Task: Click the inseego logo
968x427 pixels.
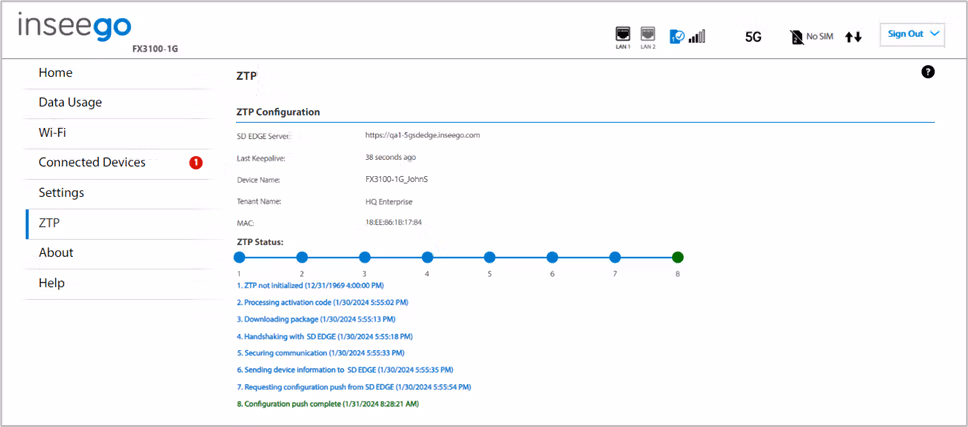Action: click(75, 28)
